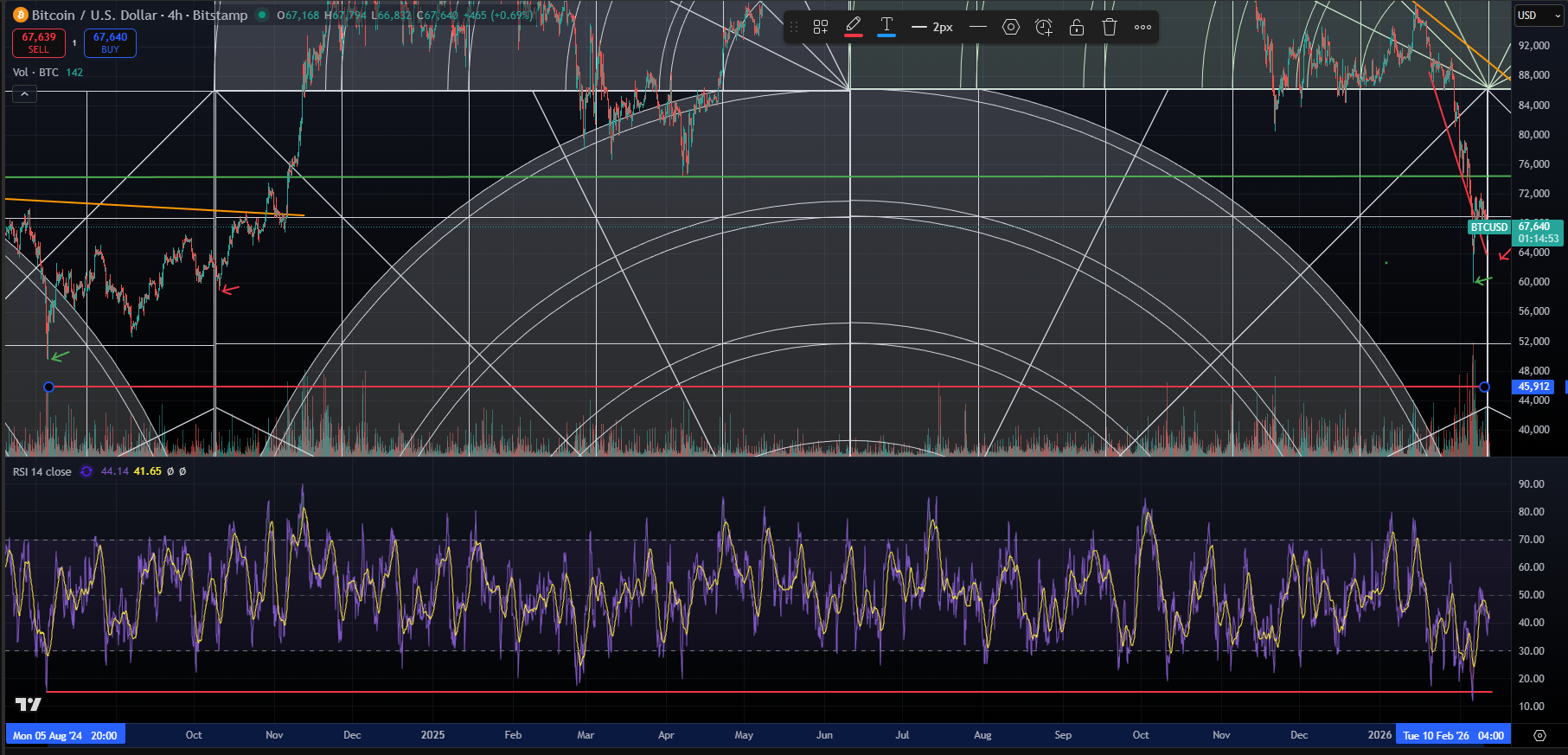
Task: Click the 92,000 price axis label
Action: point(1533,46)
